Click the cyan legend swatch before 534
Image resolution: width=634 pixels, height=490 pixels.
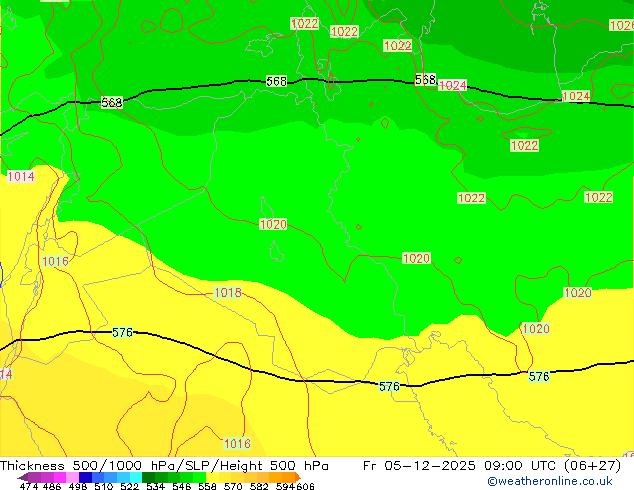point(136,477)
